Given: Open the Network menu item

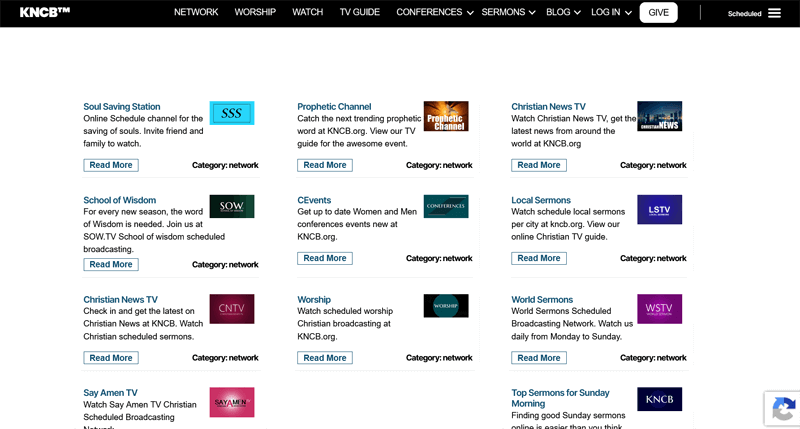Looking at the screenshot, I should pos(196,13).
